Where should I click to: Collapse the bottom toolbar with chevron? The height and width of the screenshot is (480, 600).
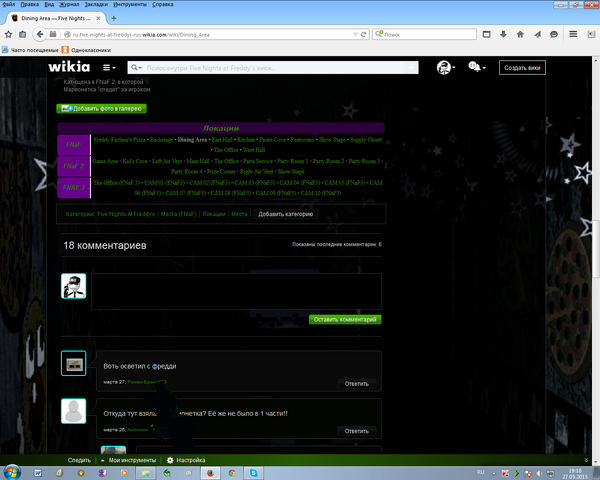[x=586, y=460]
